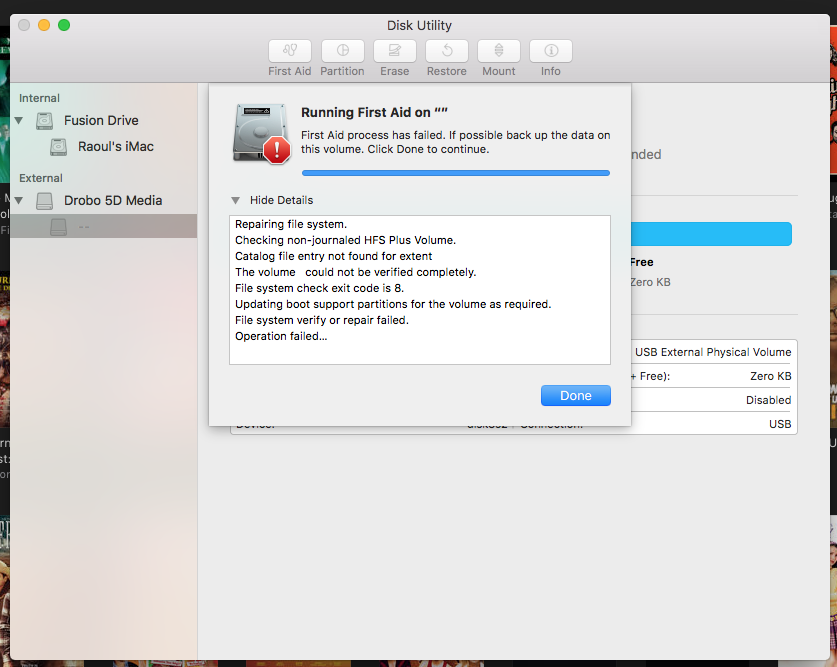Click the blue disk usage bar
Image resolution: width=837 pixels, height=667 pixels.
(x=712, y=234)
